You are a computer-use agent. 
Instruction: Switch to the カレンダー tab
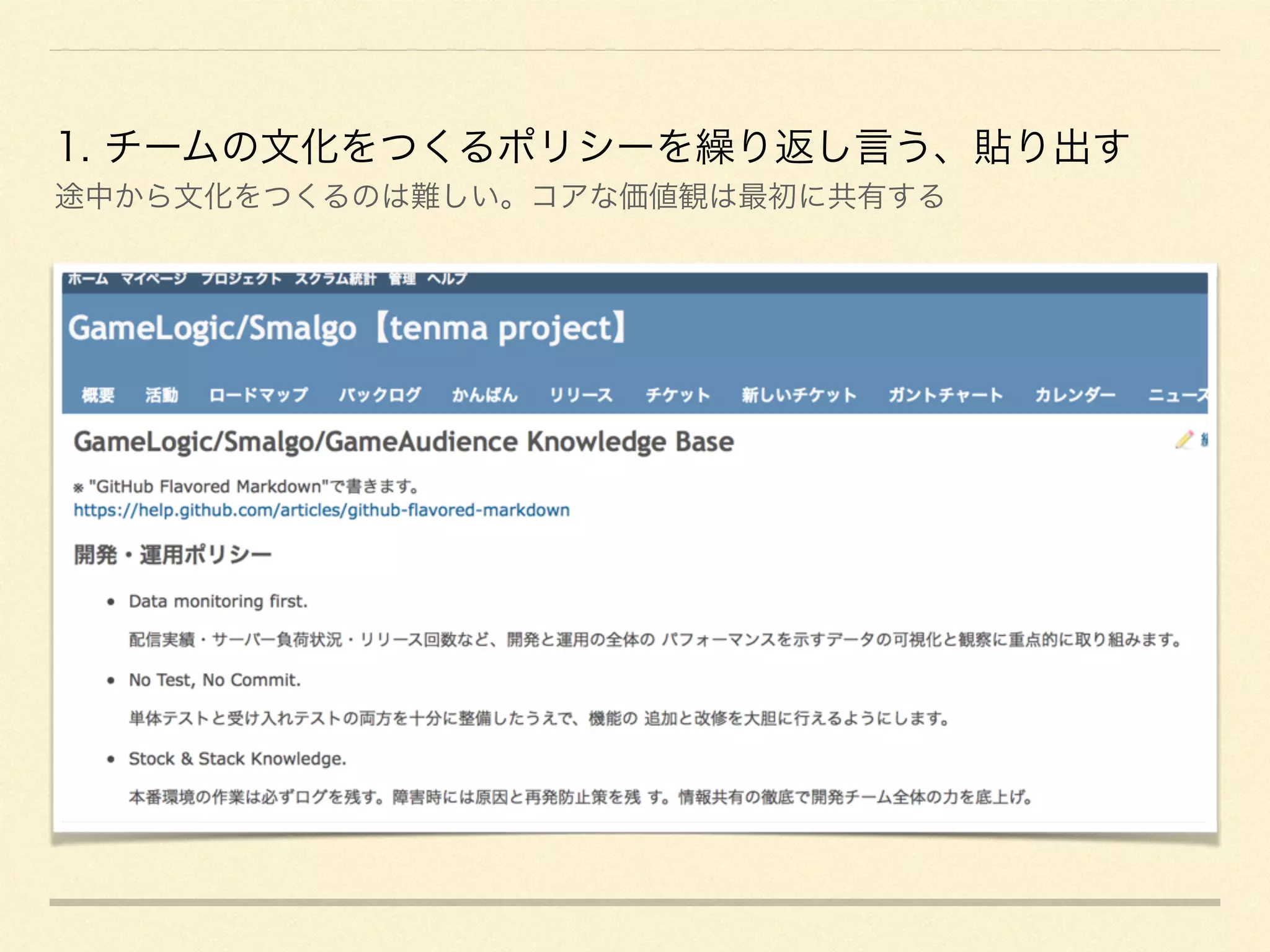1075,395
